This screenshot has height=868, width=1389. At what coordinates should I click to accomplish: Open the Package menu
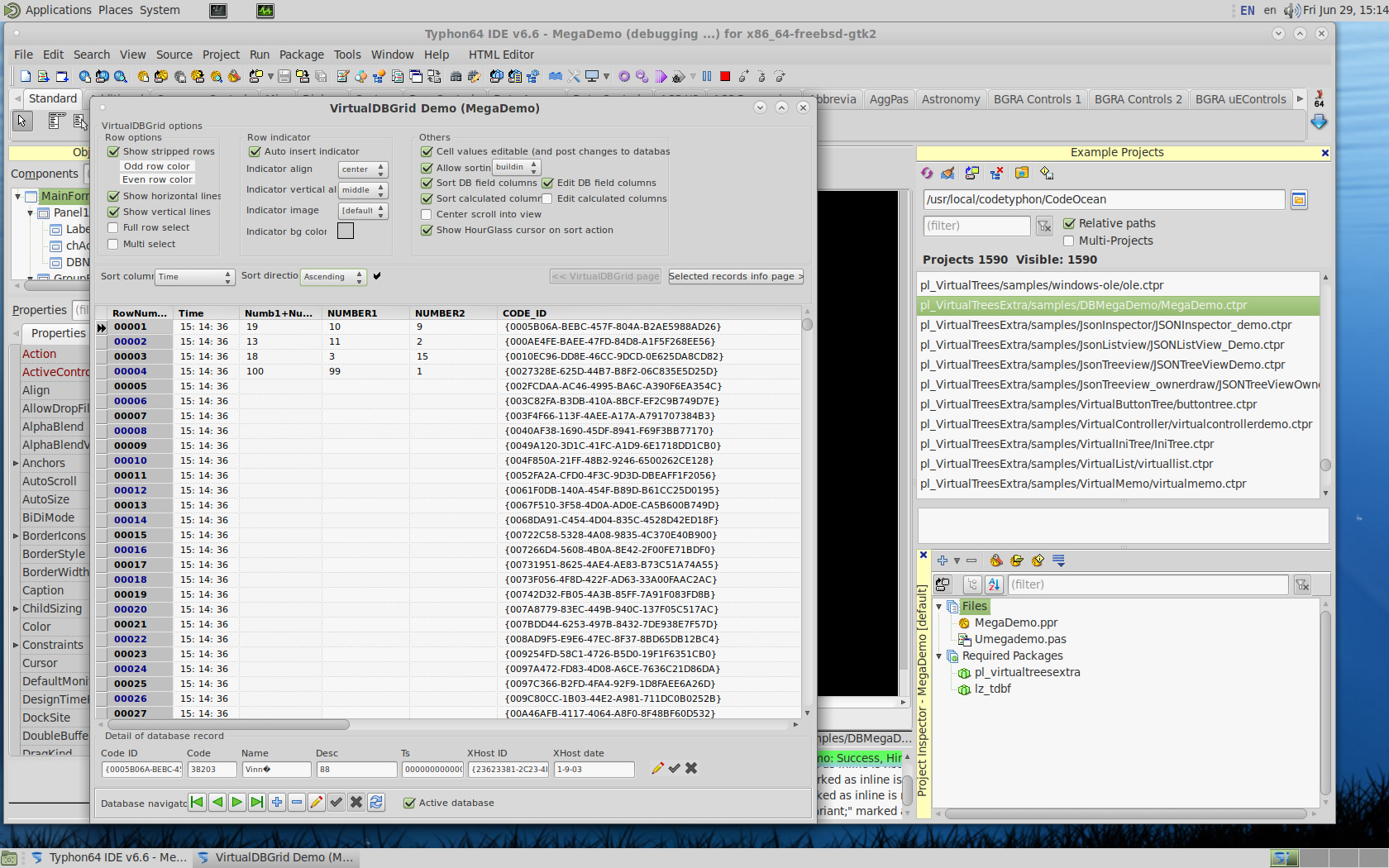click(x=301, y=55)
